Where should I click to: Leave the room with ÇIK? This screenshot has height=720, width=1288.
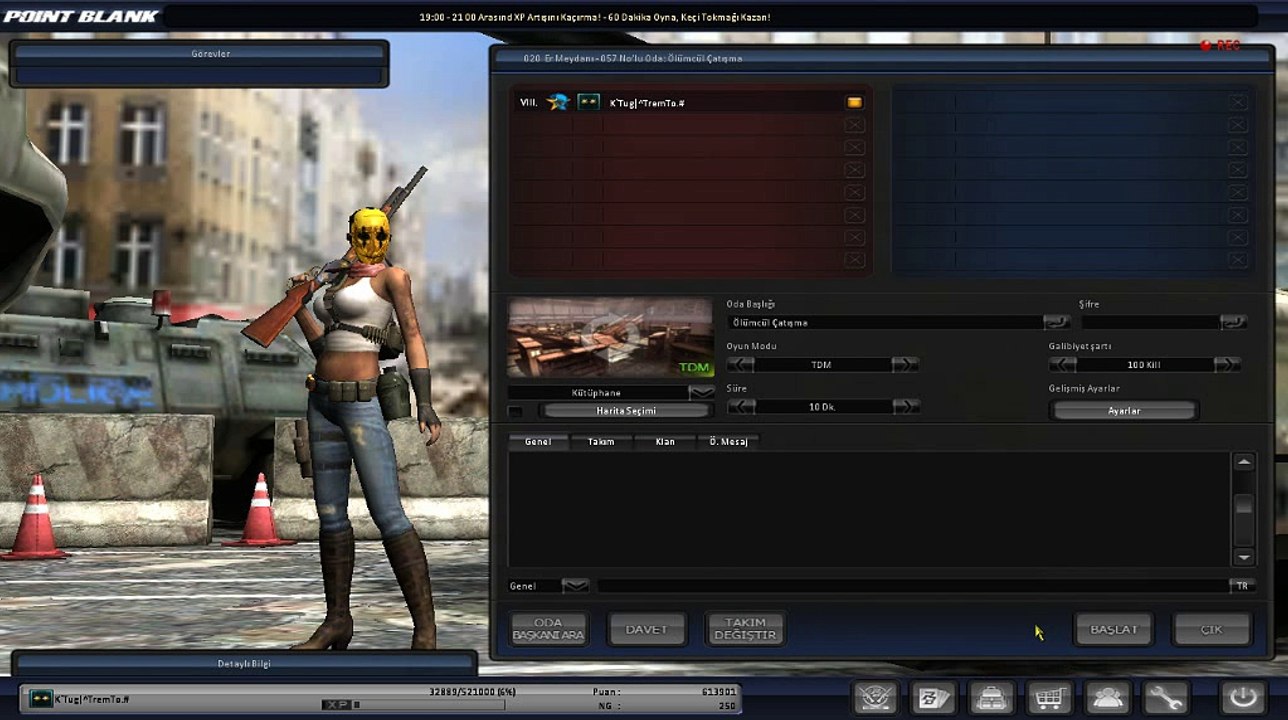coord(1212,630)
